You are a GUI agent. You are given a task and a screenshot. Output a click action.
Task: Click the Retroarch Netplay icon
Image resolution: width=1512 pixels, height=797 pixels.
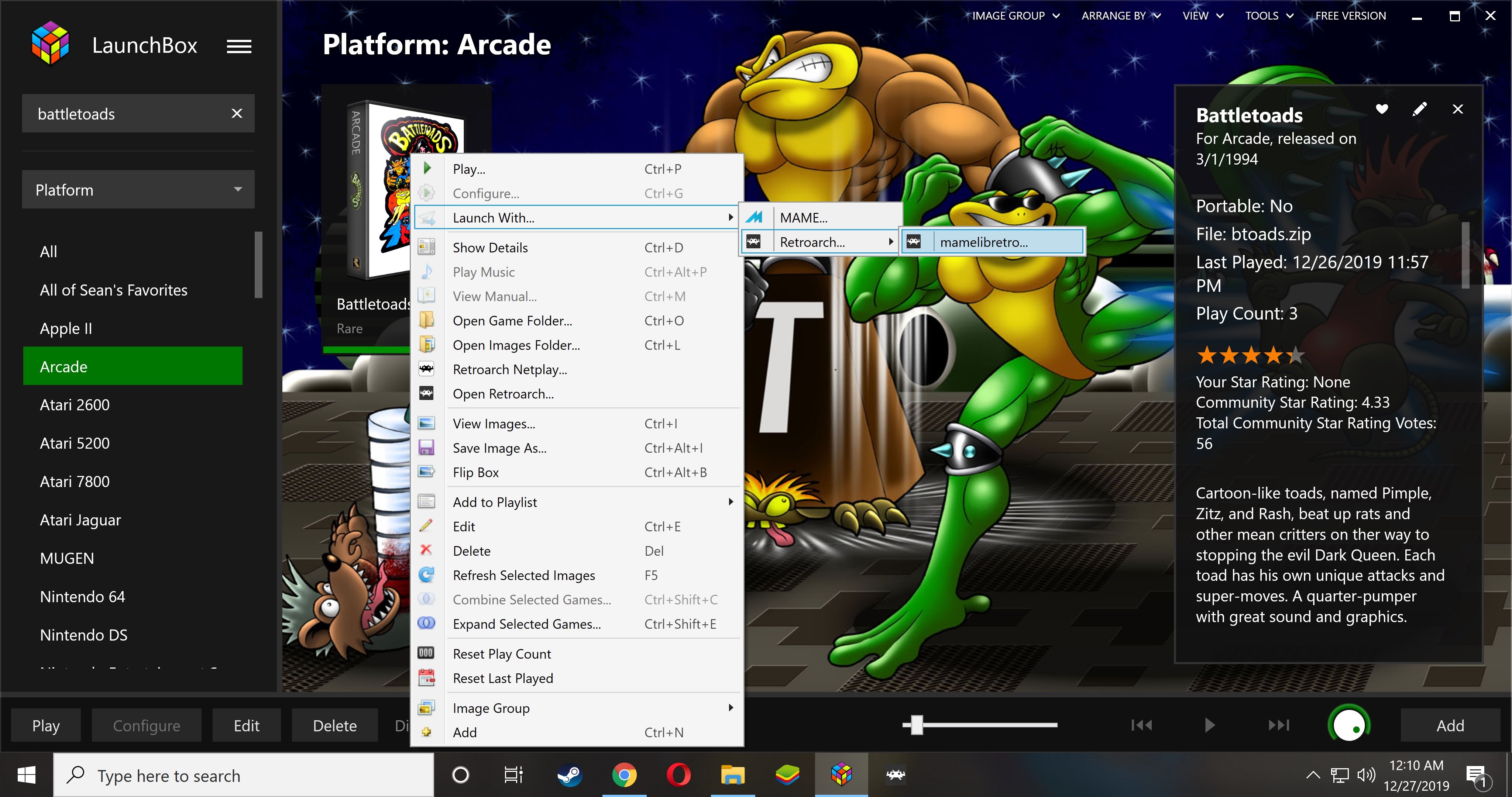[426, 369]
